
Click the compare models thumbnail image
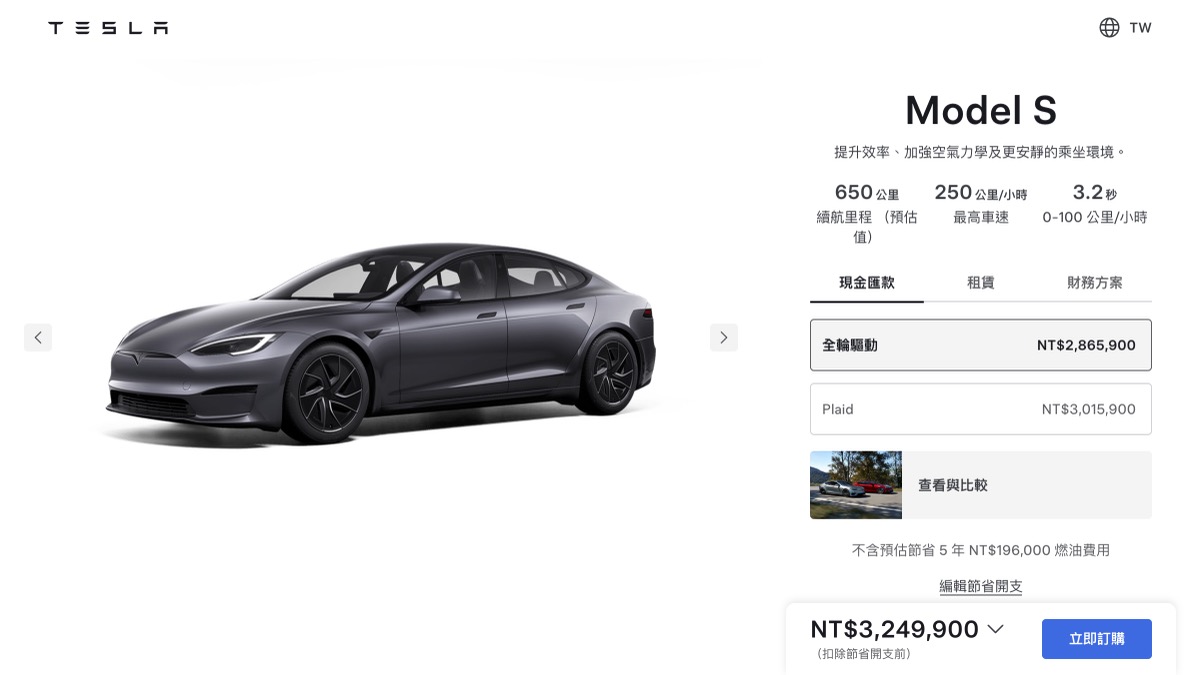pyautogui.click(x=856, y=485)
